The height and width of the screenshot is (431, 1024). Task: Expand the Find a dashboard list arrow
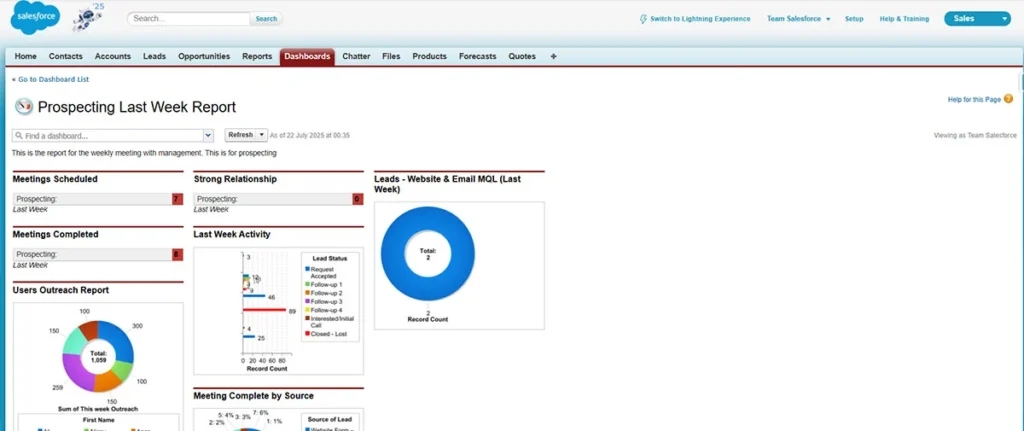pyautogui.click(x=208, y=136)
